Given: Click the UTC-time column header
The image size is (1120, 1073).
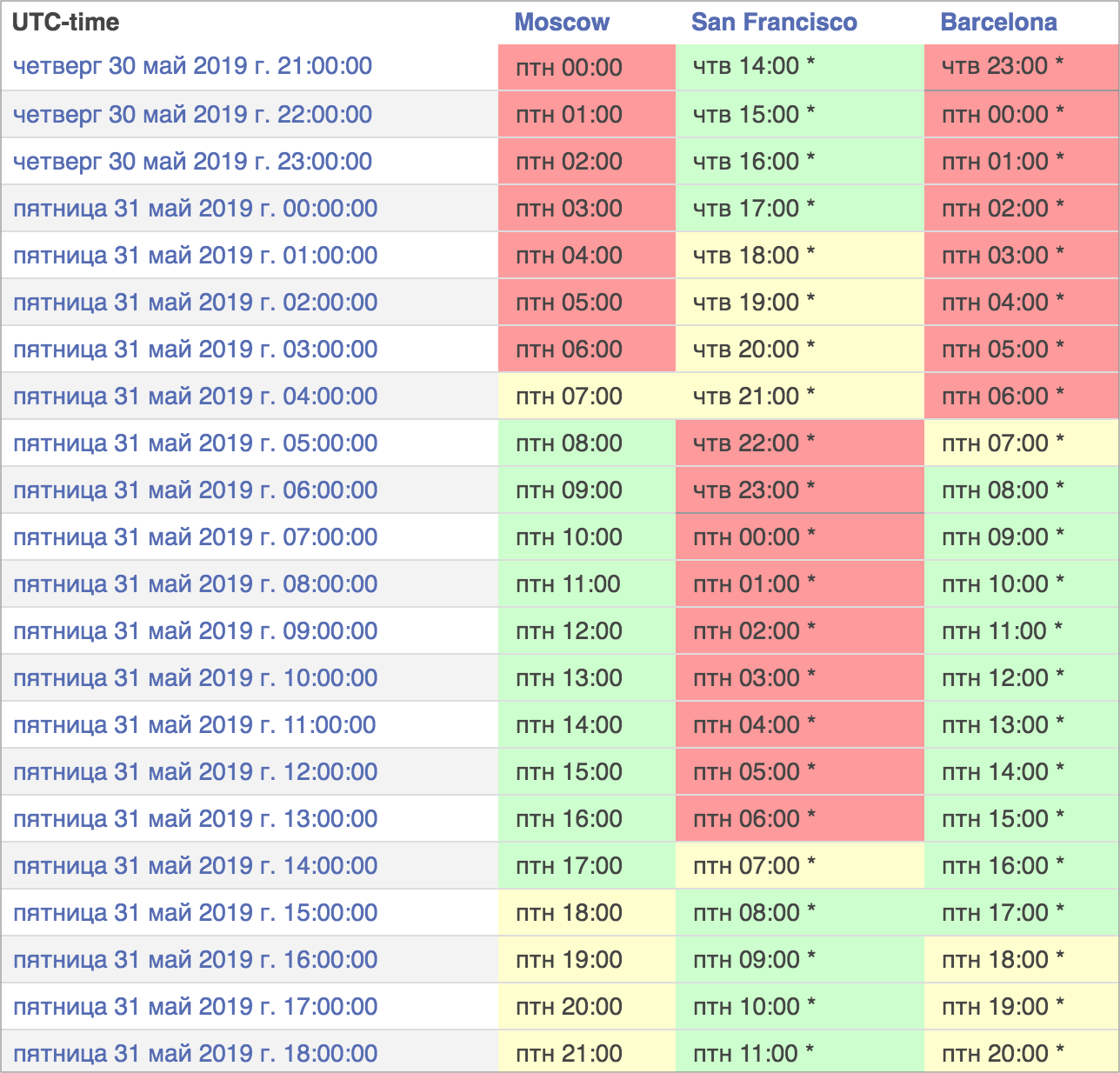Looking at the screenshot, I should 66,23.
